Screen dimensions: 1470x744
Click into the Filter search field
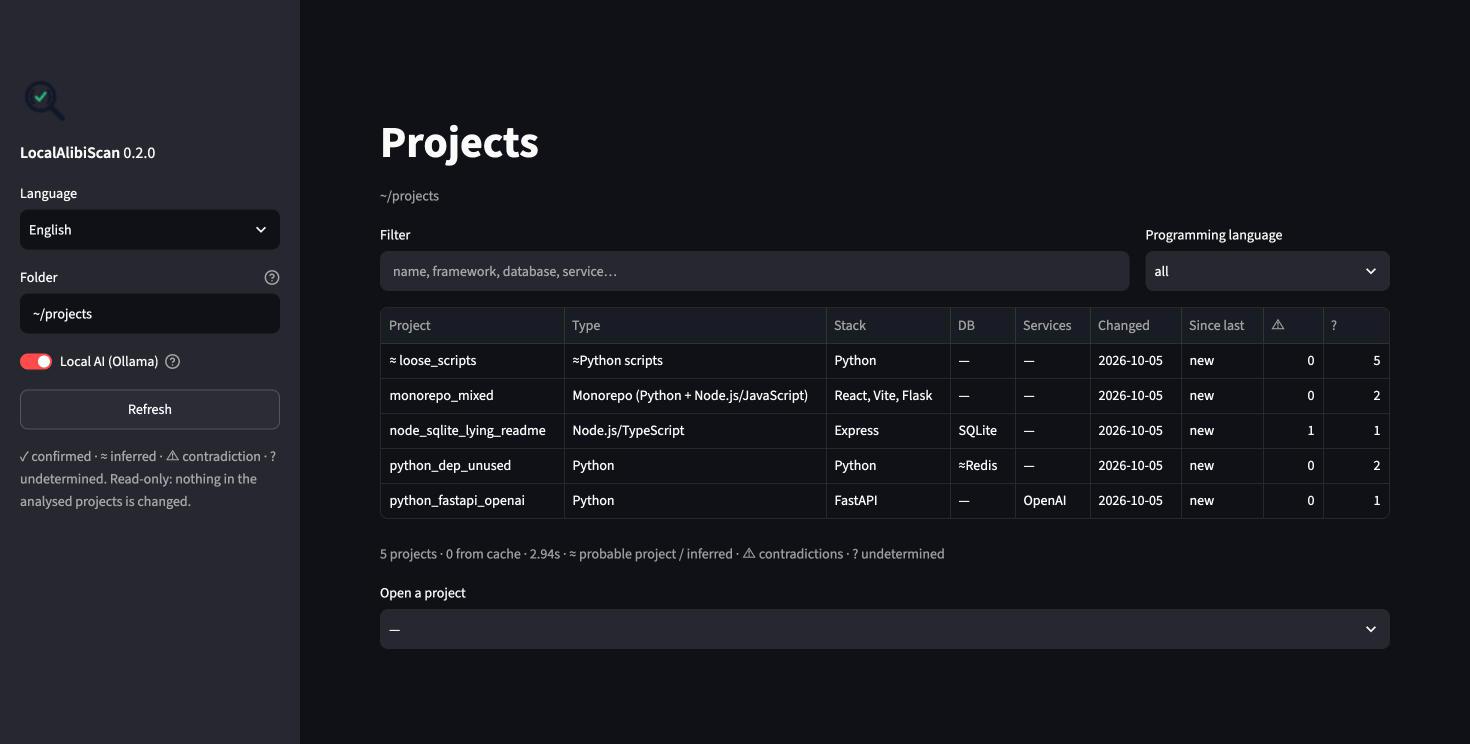point(754,271)
